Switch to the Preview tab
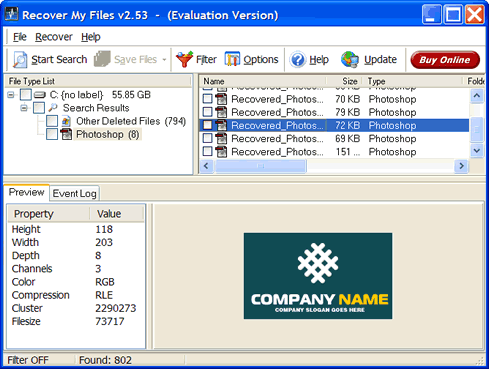This screenshot has height=369, width=489. coord(27,192)
